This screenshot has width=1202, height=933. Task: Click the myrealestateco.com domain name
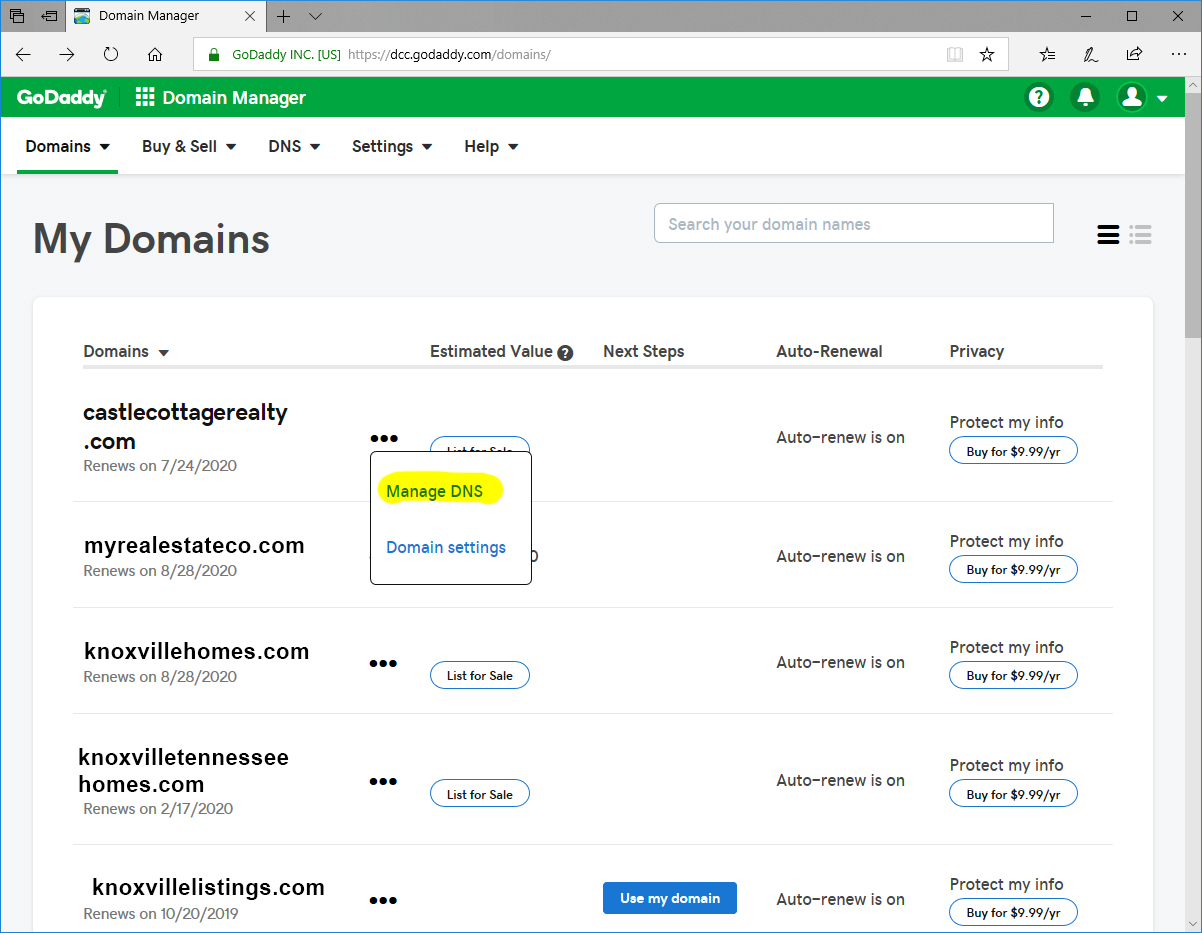coord(194,546)
